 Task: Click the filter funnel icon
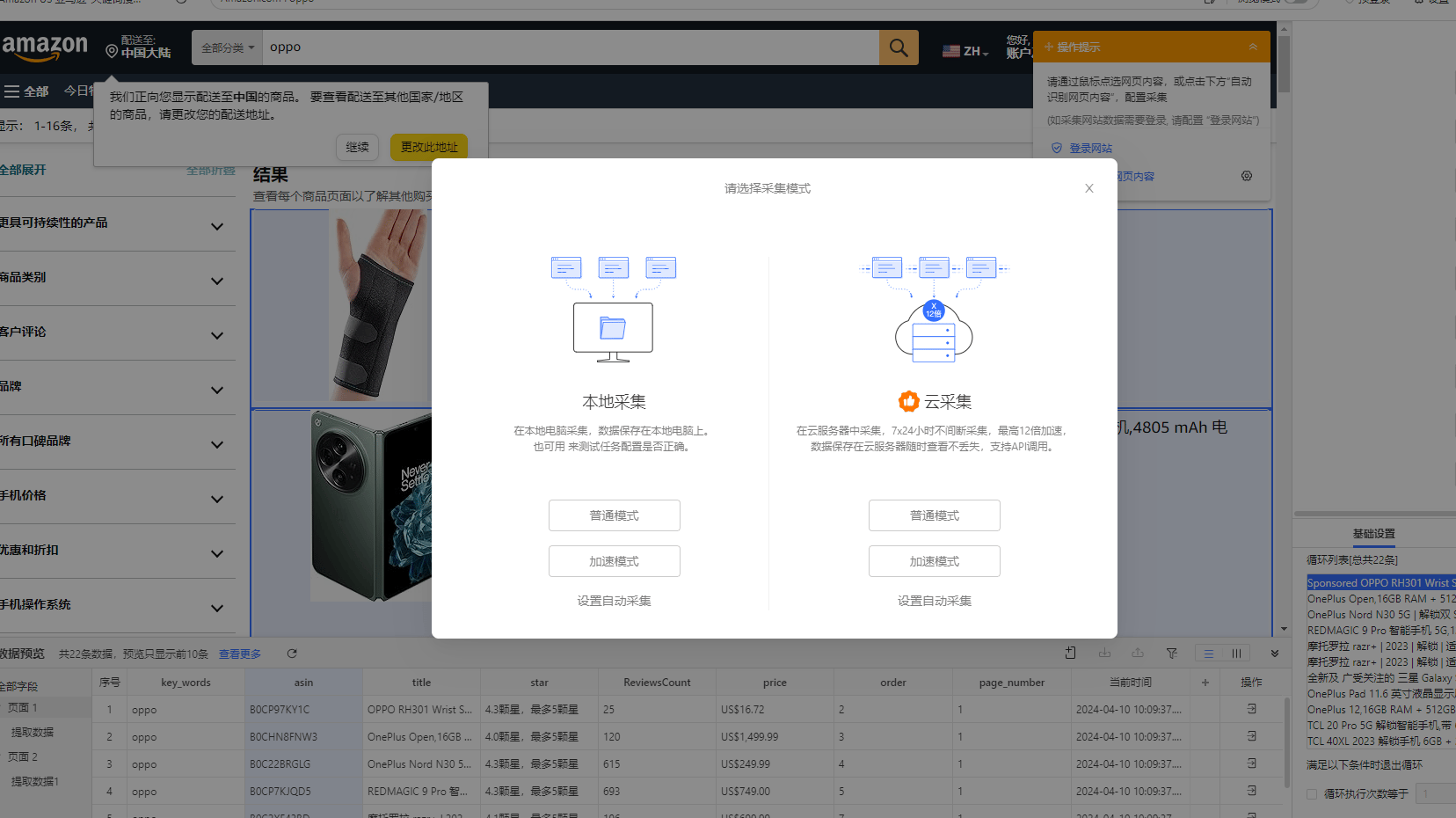click(x=1172, y=653)
